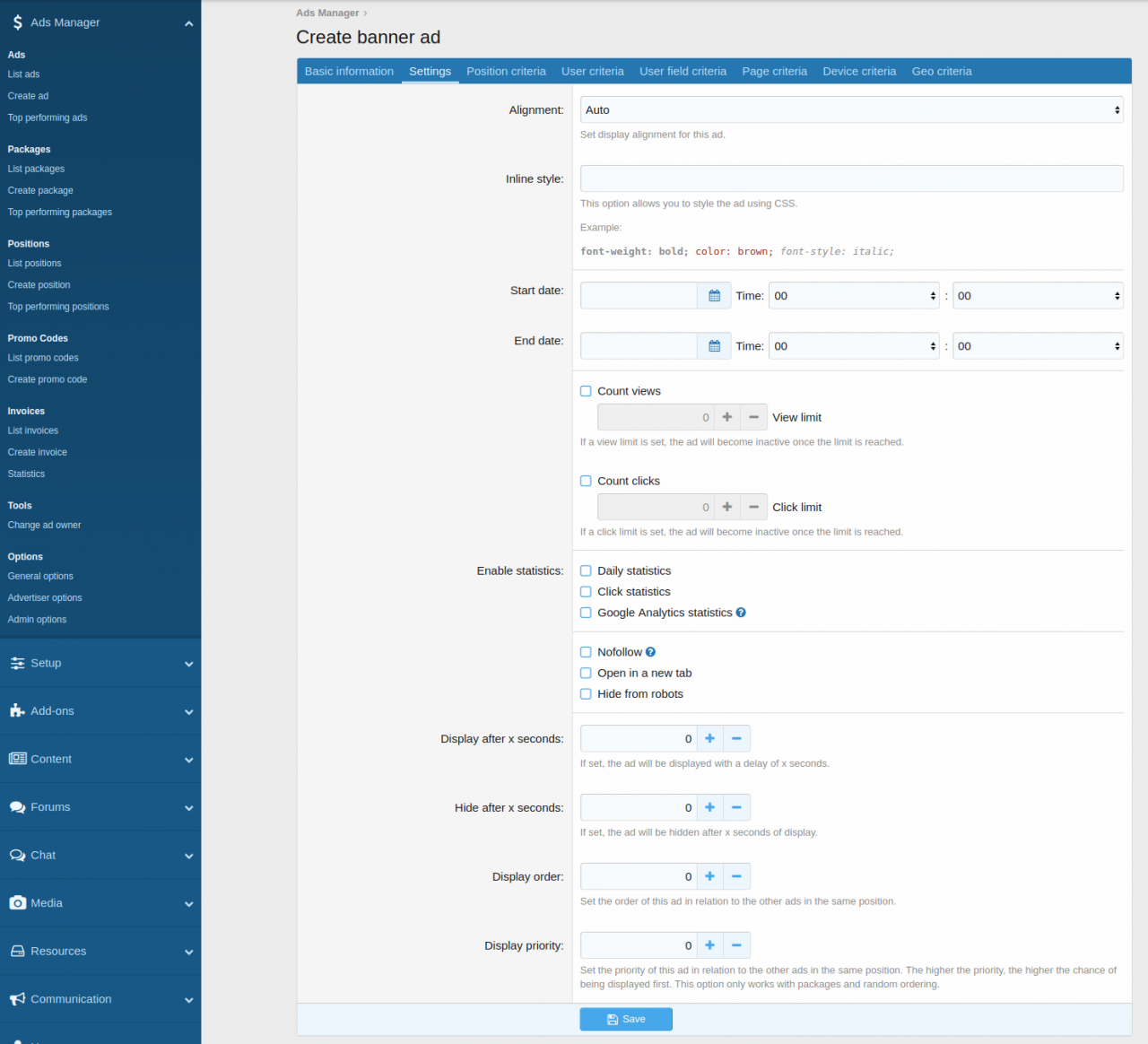Open the Start date Time hour dropdown

[x=853, y=295]
